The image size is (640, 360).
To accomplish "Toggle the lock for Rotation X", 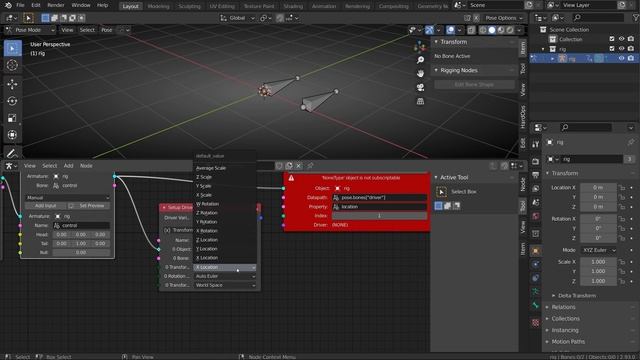I will coord(622,219).
